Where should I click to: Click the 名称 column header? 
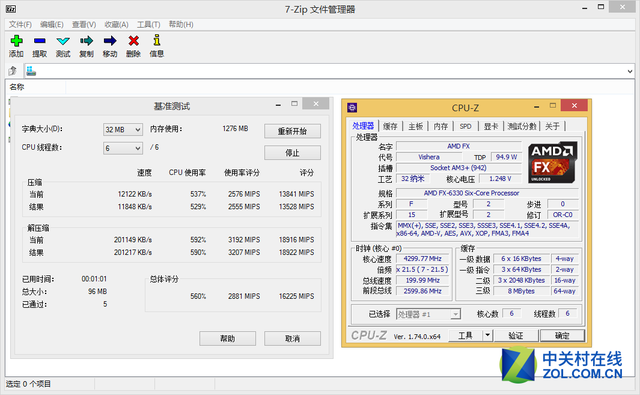coord(36,87)
